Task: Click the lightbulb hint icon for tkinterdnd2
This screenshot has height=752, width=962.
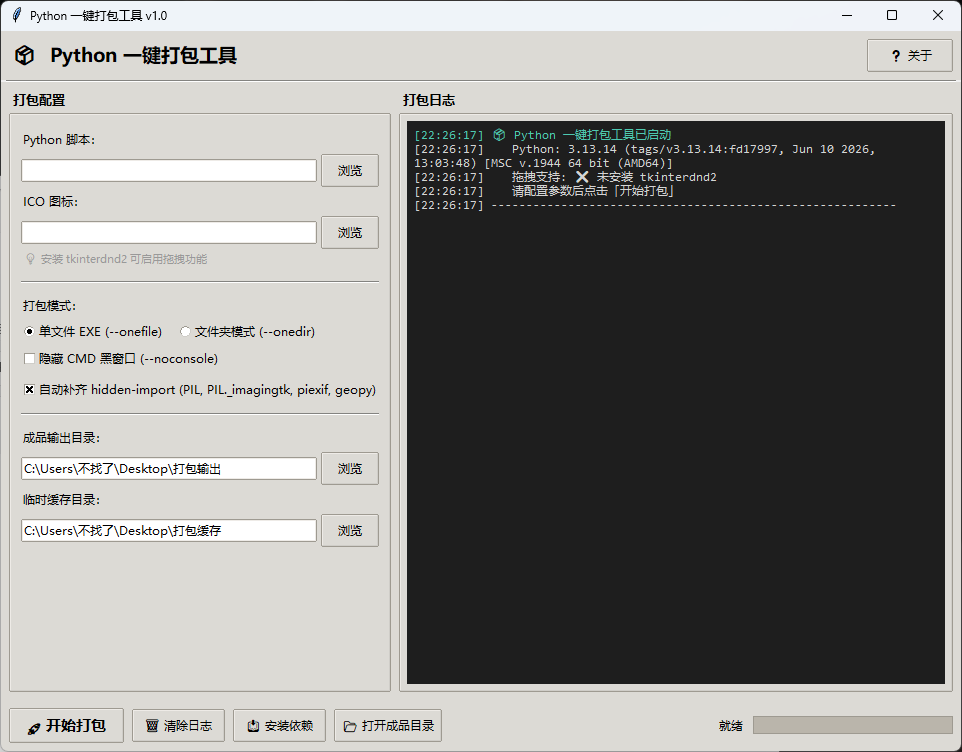Action: (30, 259)
